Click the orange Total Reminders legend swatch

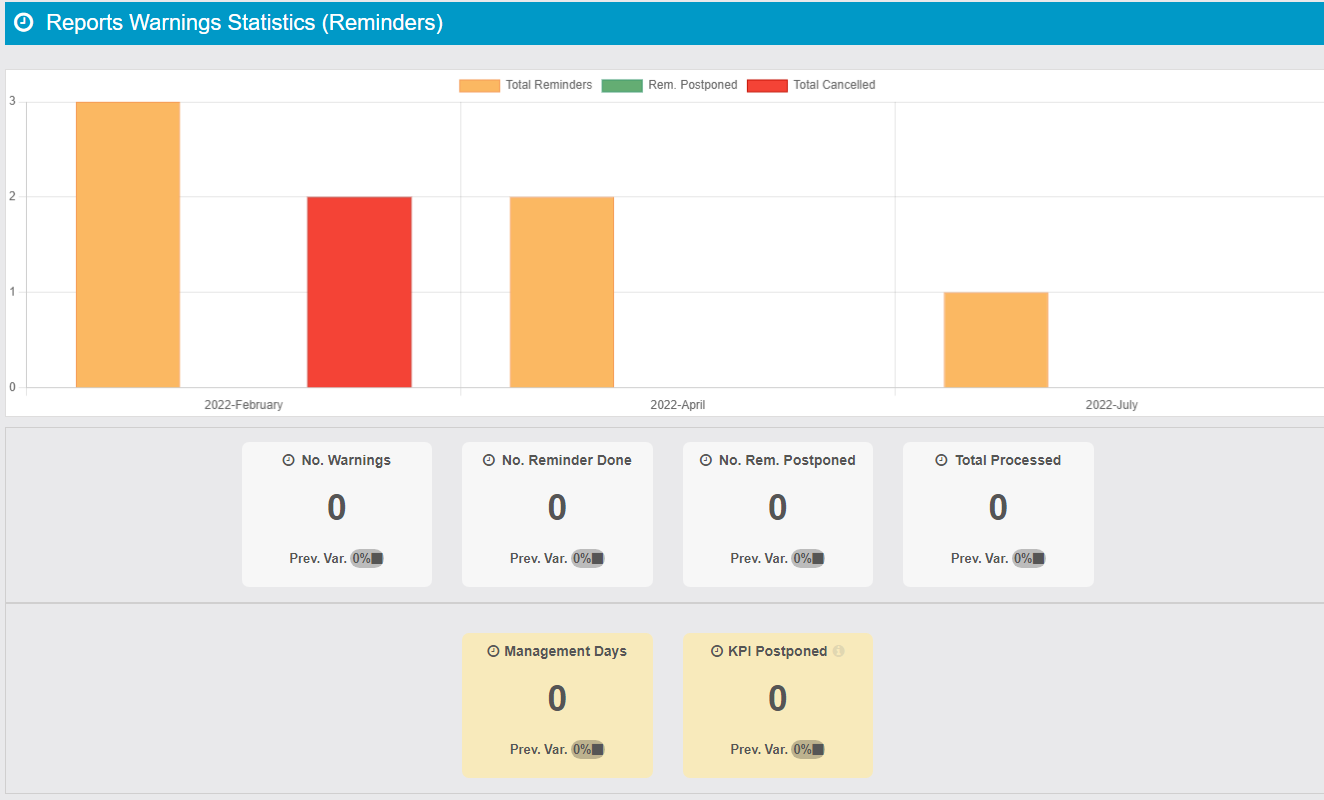479,86
